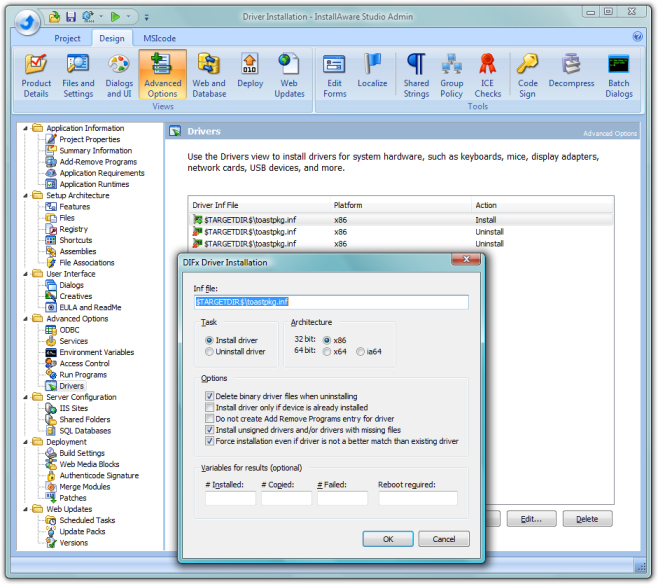Open Services in the tree
Viewport: 658px width, 584px height.
point(73,341)
